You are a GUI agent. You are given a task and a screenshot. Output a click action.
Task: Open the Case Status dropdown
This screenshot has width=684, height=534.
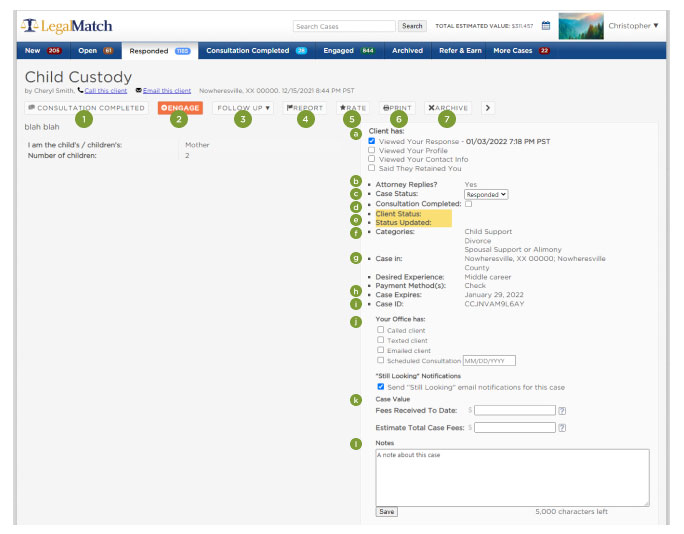[x=488, y=194]
